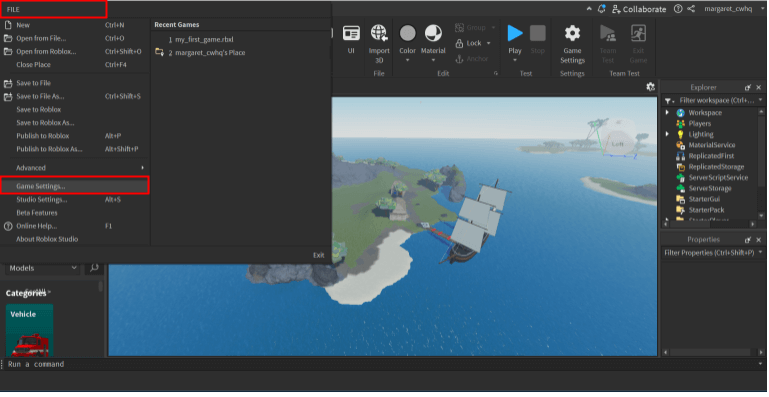
Task: Click the share icon
Action: tap(691, 9)
